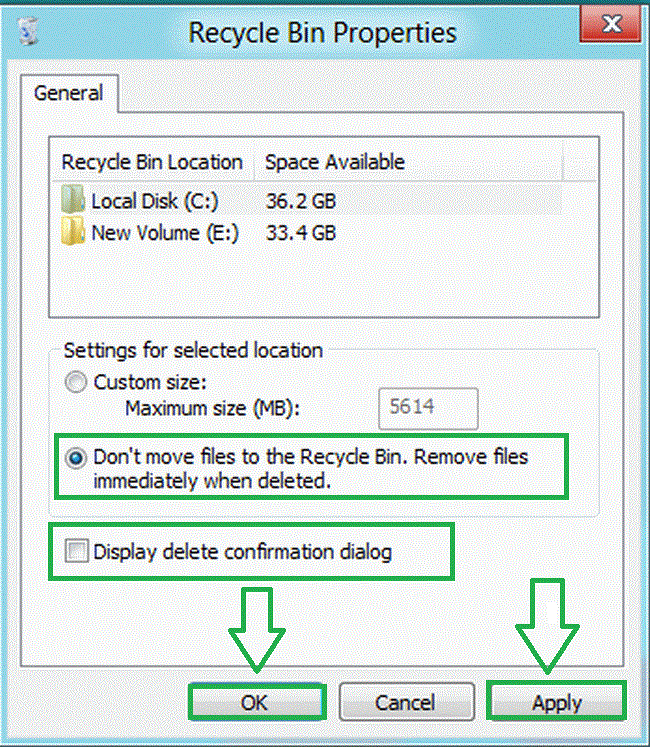
Task: Sort by Space Available column header
Action: (408, 162)
